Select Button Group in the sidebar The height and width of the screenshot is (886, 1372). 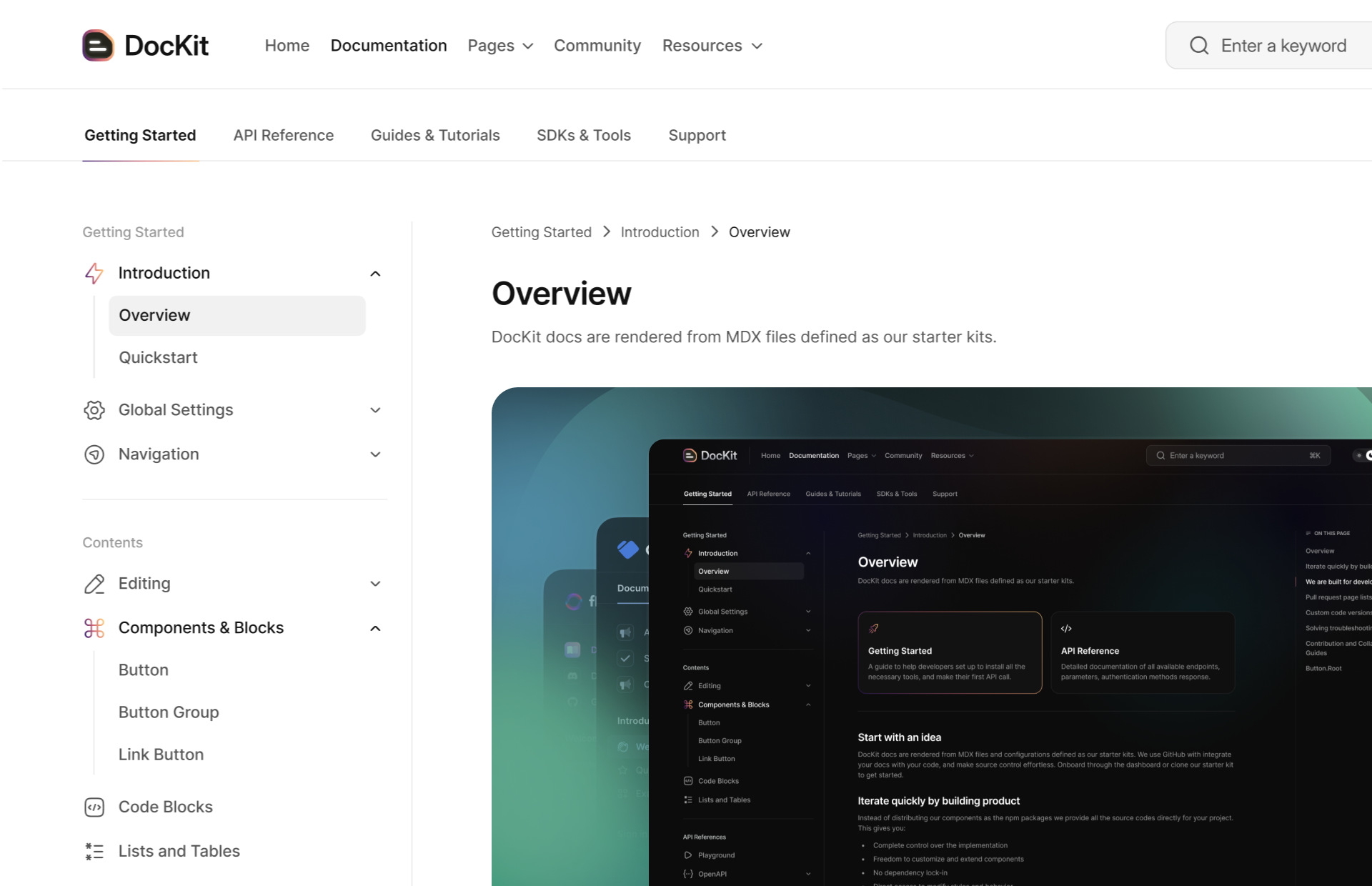point(169,712)
